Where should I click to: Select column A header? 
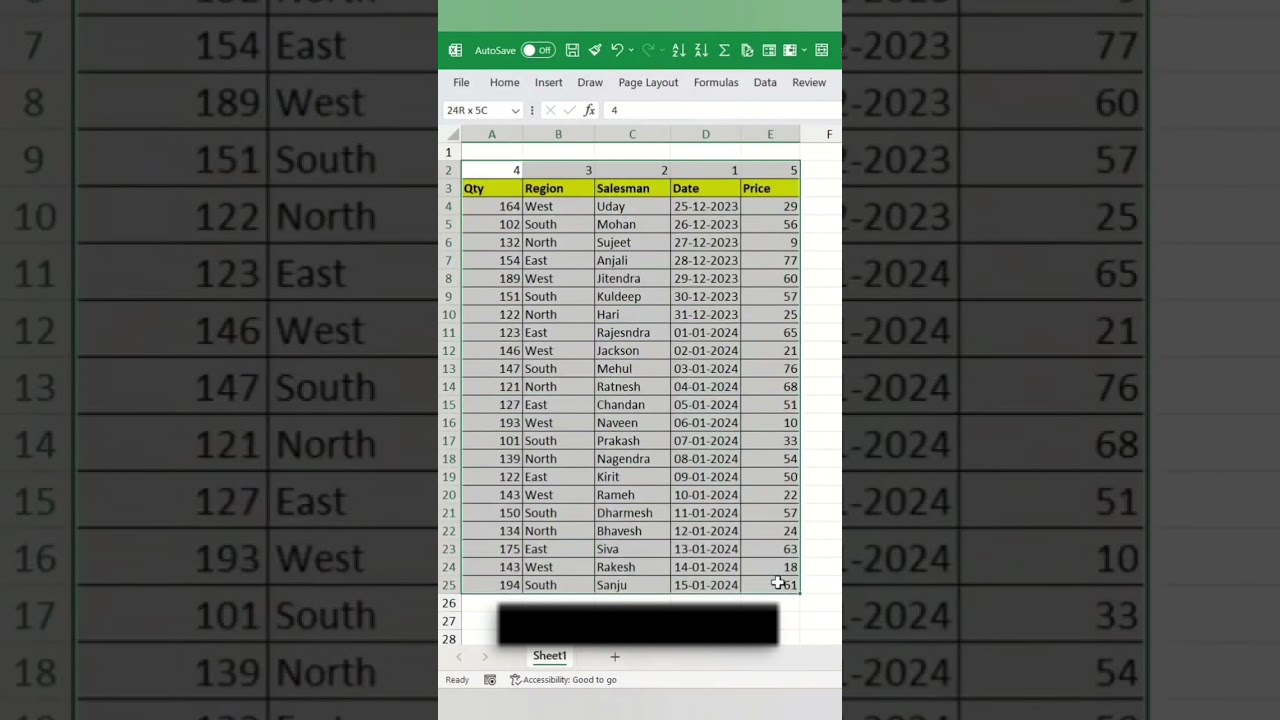[x=491, y=134]
